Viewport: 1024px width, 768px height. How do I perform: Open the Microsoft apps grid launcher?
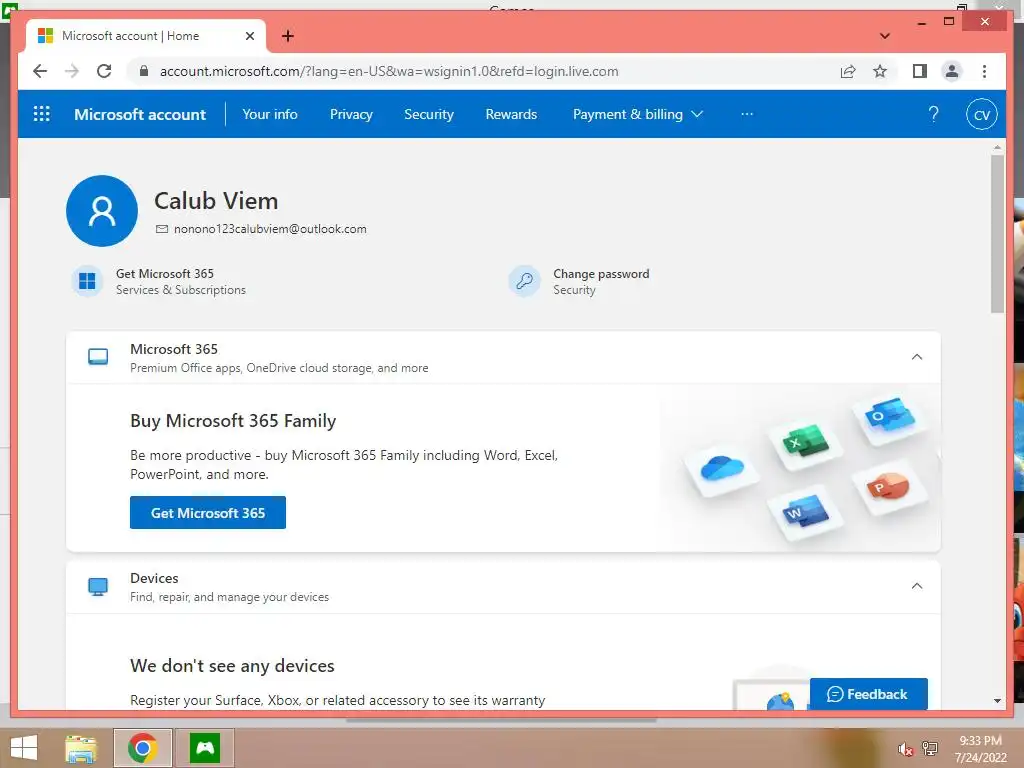click(41, 114)
